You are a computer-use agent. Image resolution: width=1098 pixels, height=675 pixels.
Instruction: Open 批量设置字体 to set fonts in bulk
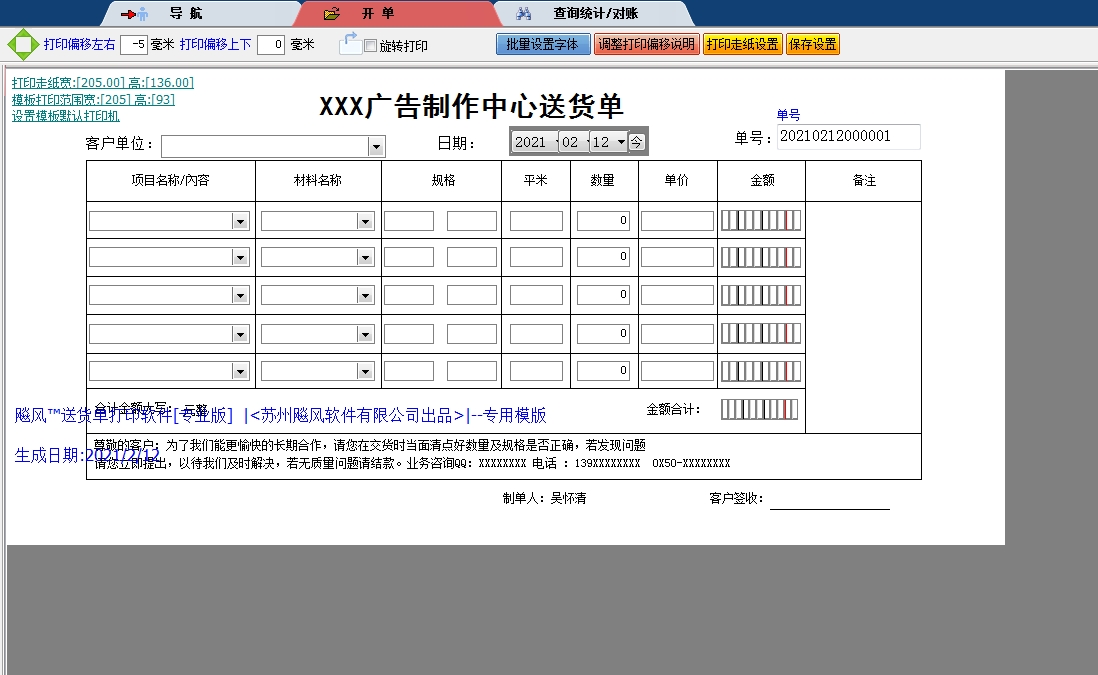tap(543, 44)
